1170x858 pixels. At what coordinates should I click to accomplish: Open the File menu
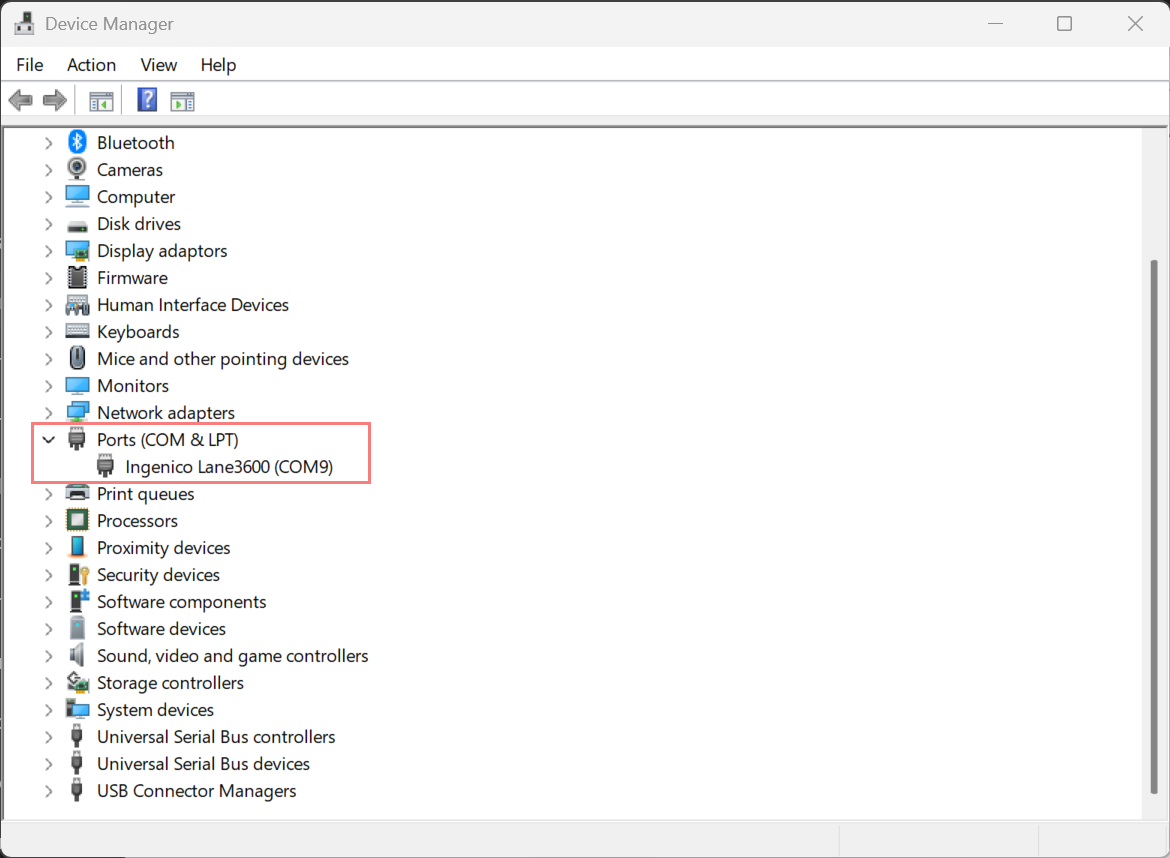point(30,65)
